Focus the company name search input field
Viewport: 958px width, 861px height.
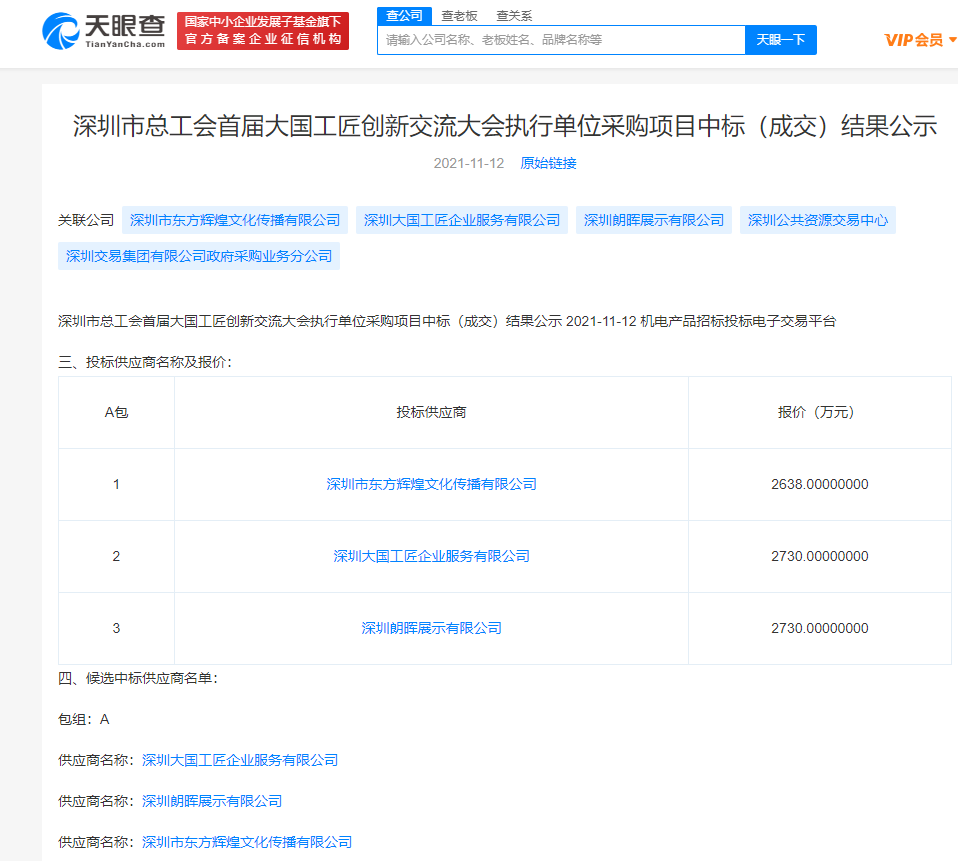(561, 40)
